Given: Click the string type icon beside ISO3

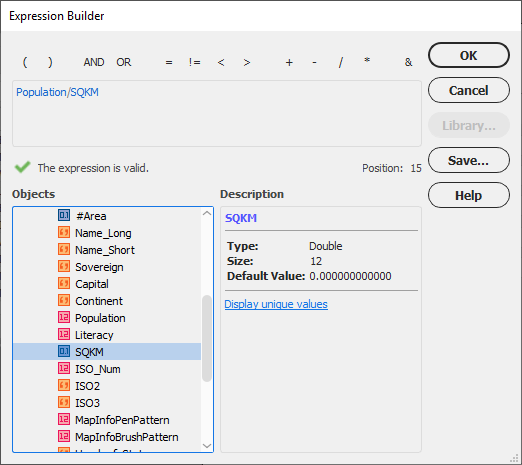Looking at the screenshot, I should point(64,402).
